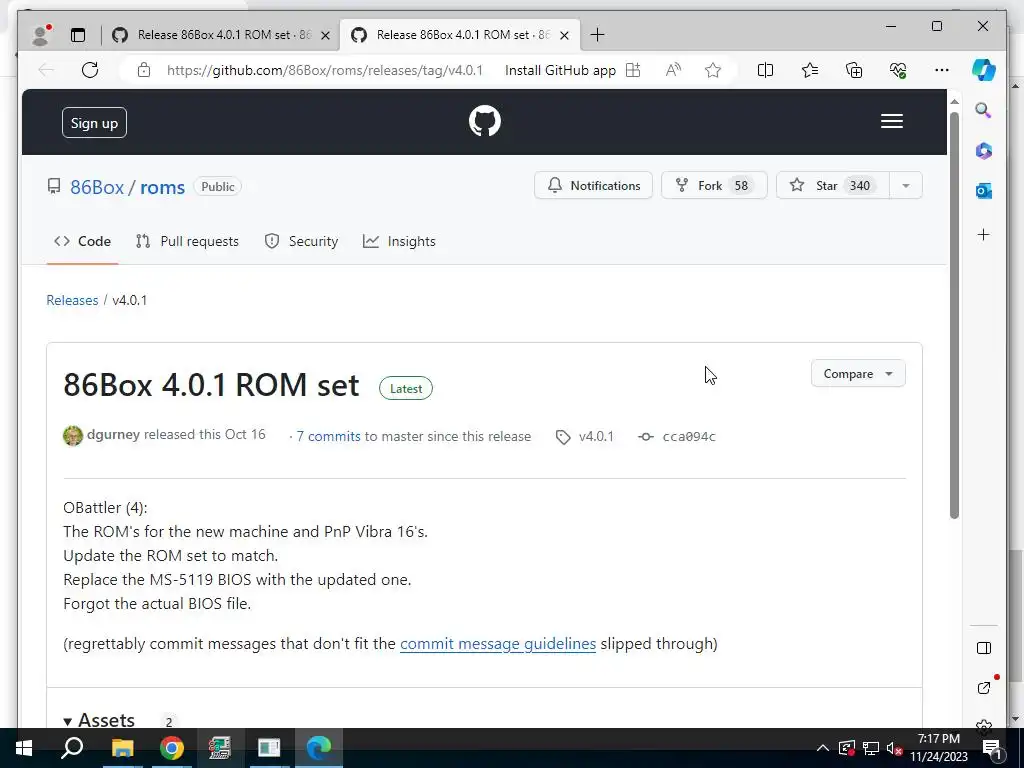Open the notification center icon
1024x768 pixels.
coord(991,748)
